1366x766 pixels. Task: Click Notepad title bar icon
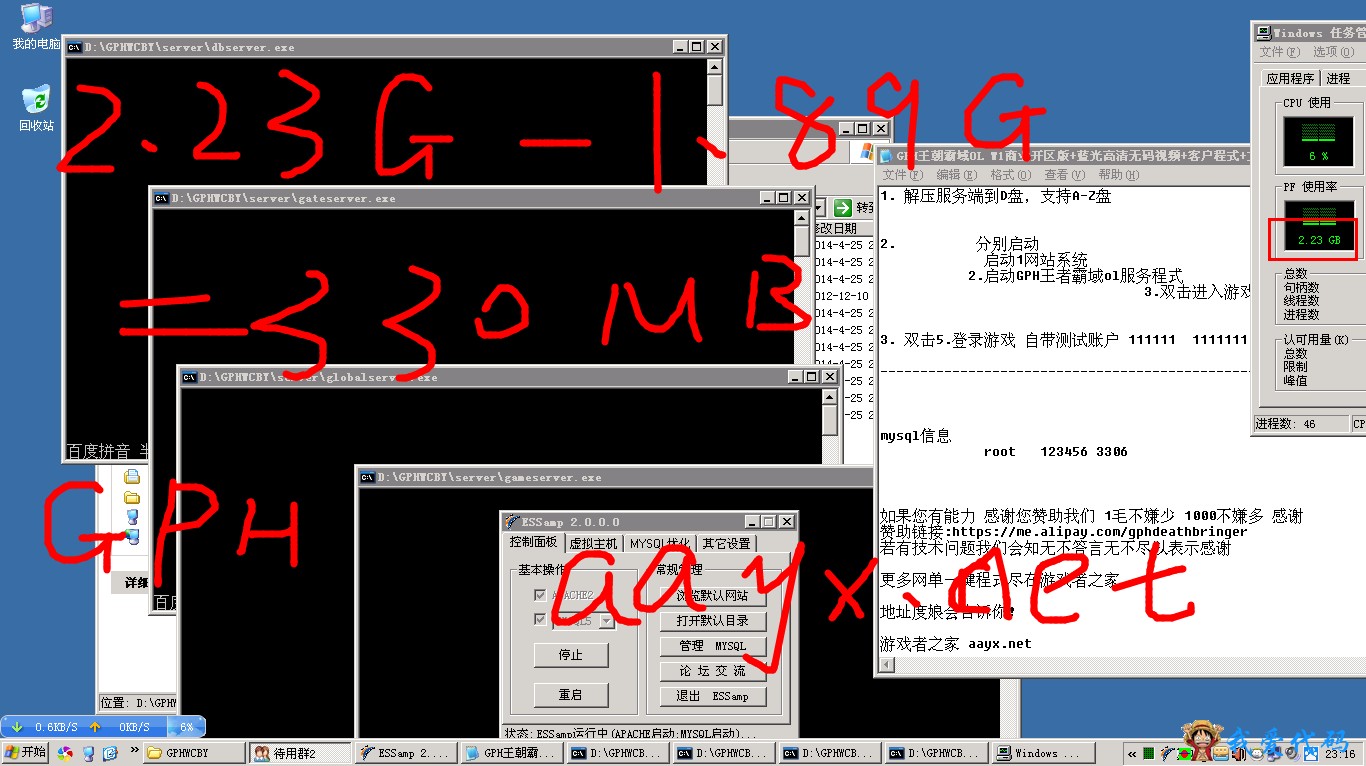[x=886, y=156]
